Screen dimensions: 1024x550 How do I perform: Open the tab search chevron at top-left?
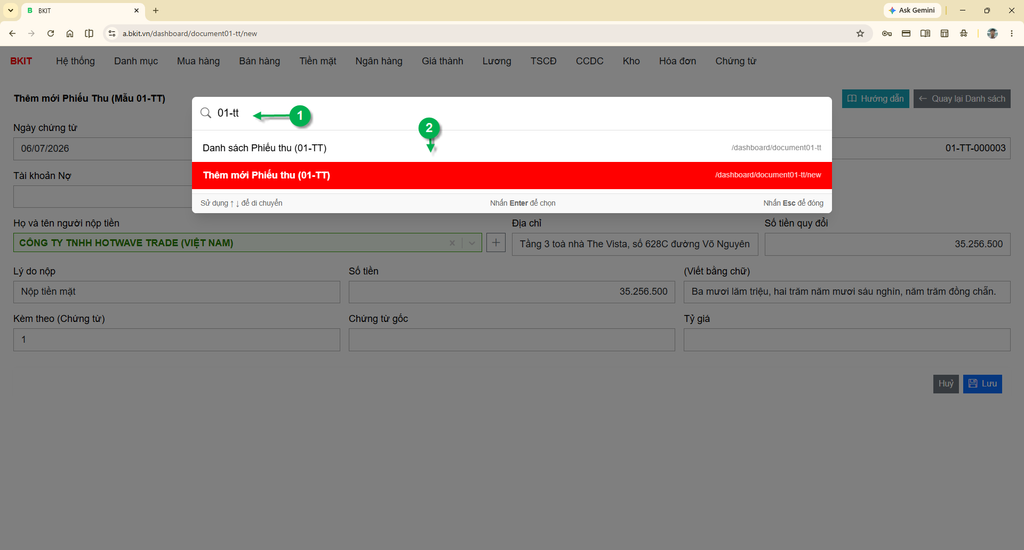[10, 10]
